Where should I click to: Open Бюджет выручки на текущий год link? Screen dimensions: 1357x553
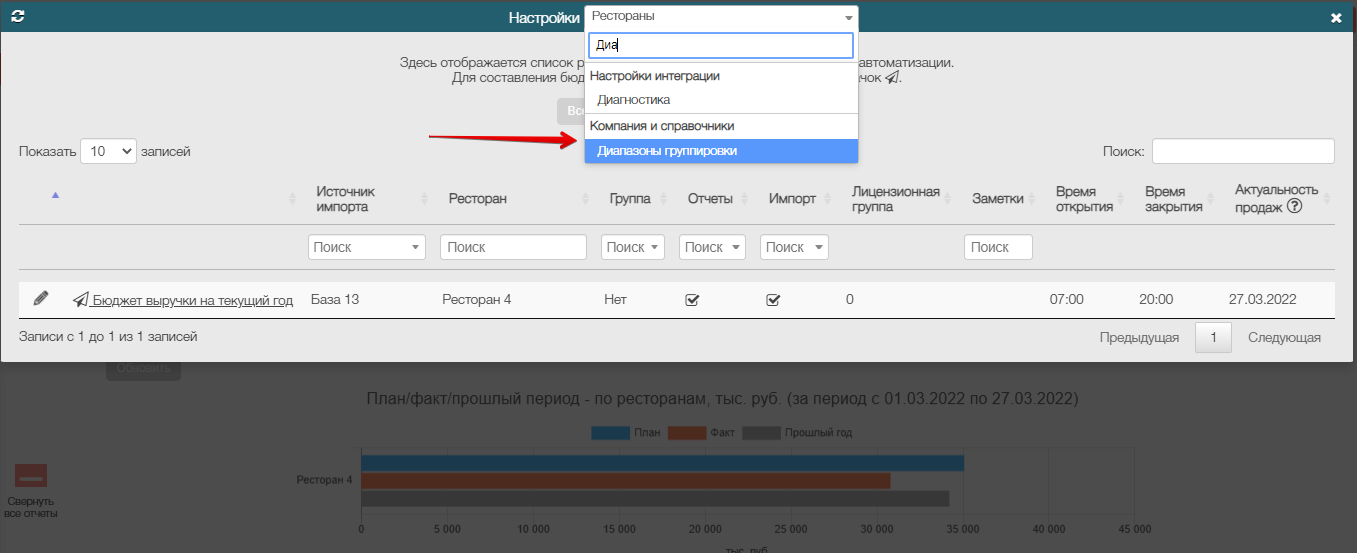pyautogui.click(x=183, y=300)
